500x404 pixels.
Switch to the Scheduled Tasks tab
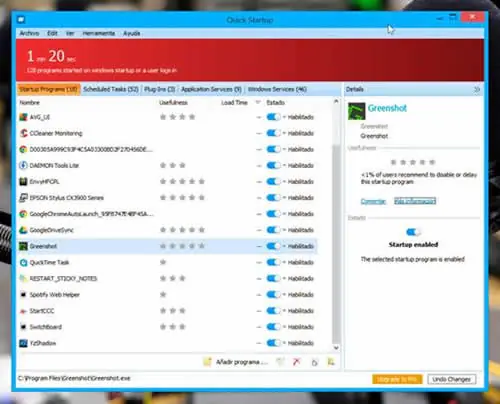click(x=111, y=89)
